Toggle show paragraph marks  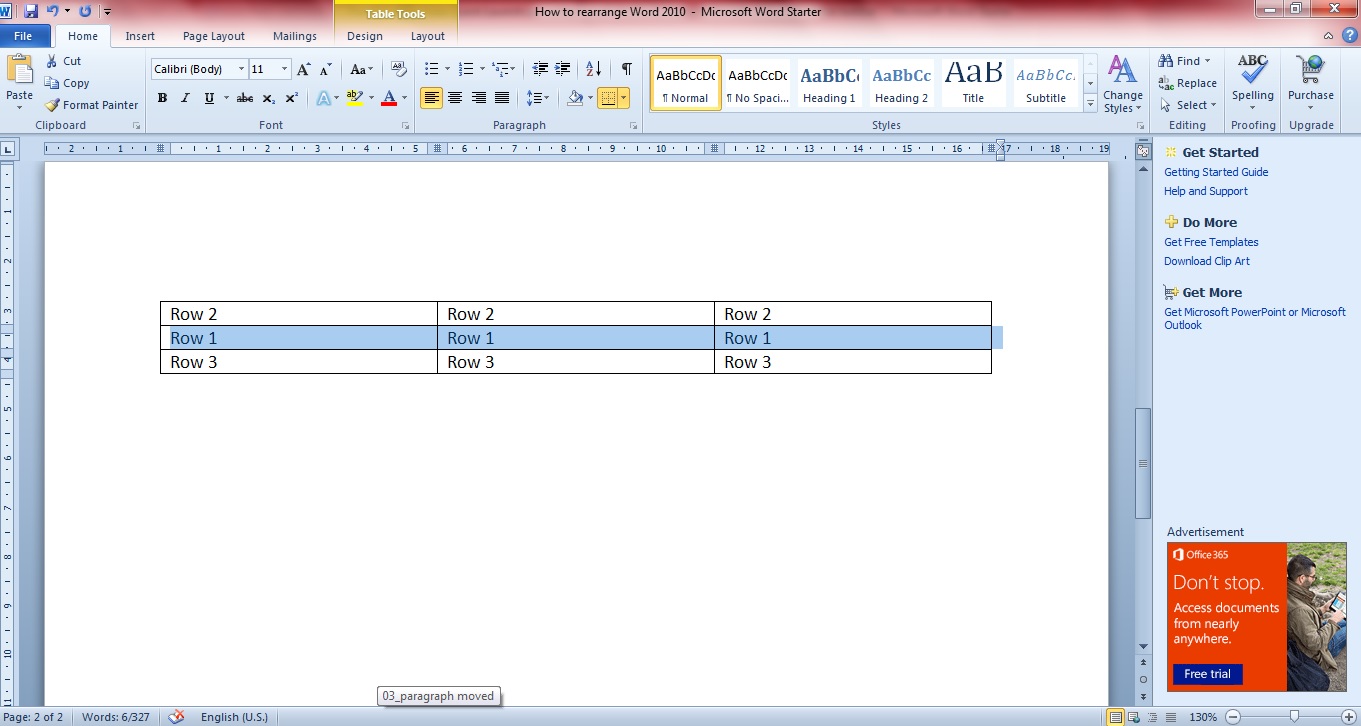click(627, 69)
